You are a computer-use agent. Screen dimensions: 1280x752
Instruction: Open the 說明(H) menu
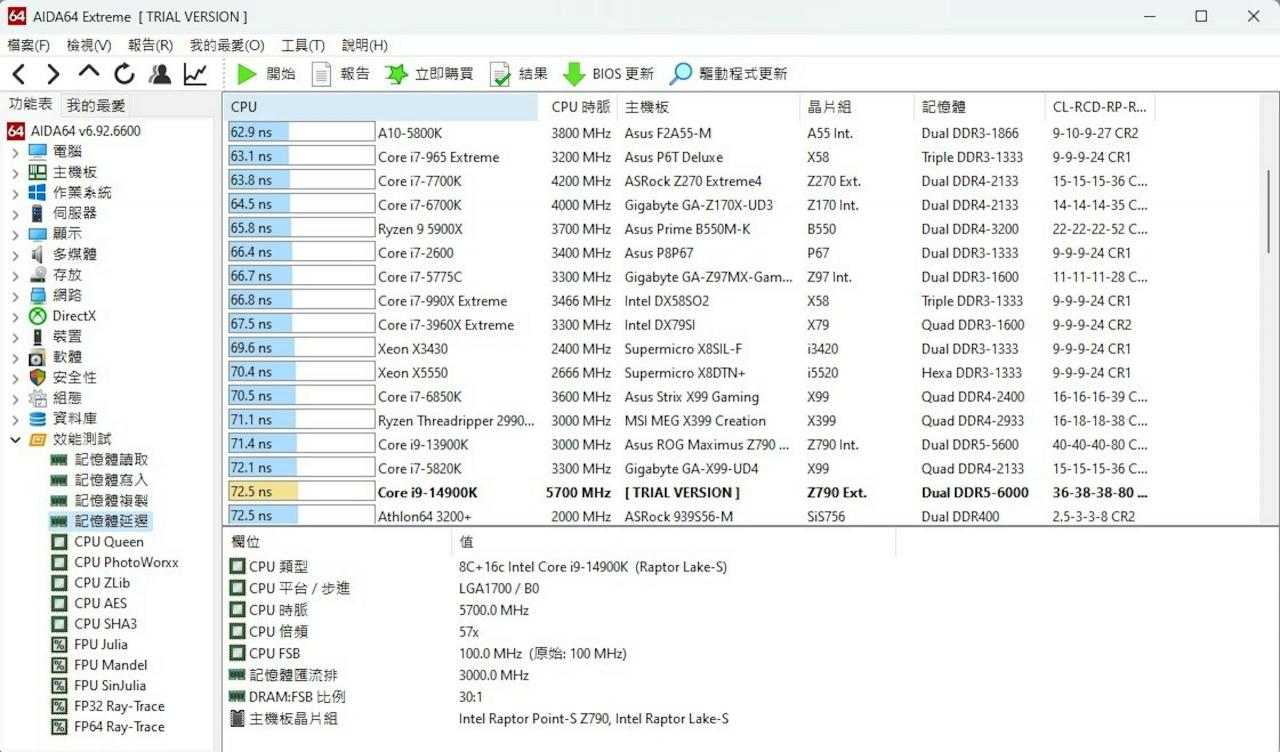(x=365, y=45)
